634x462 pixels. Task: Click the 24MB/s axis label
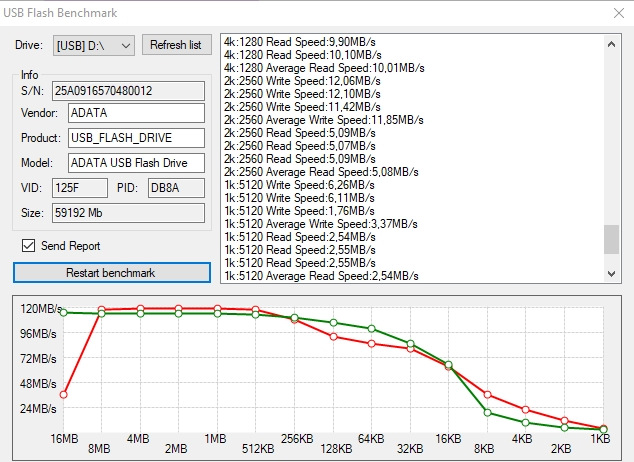tap(38, 409)
